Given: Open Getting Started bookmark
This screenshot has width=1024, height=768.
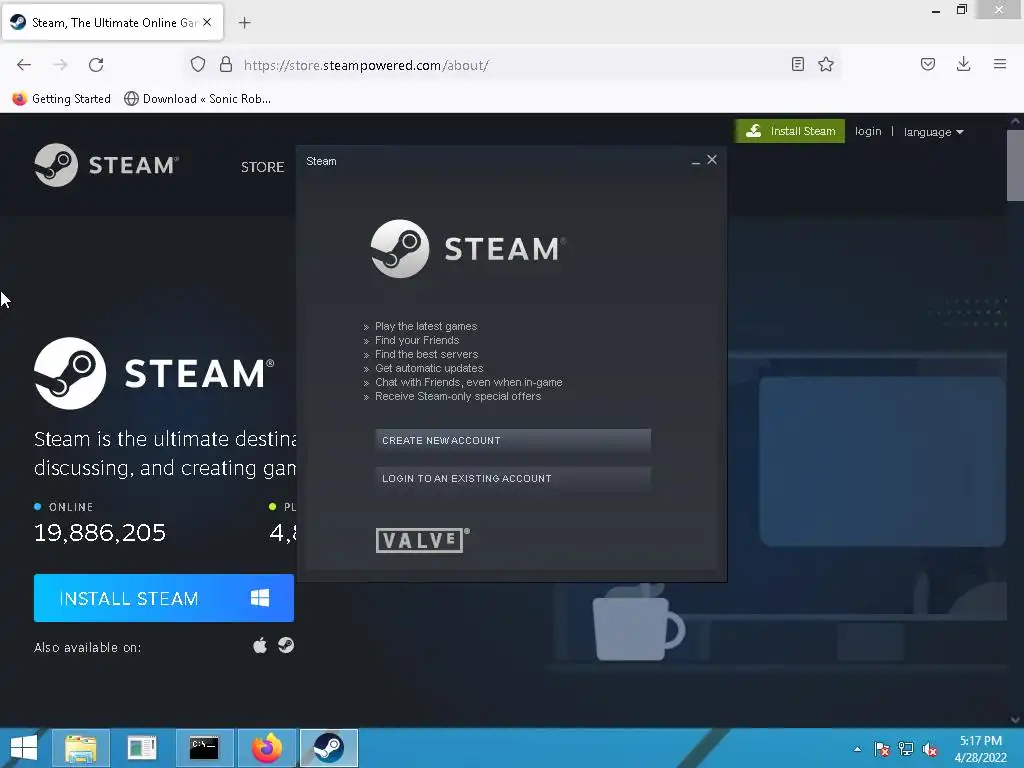Looking at the screenshot, I should coord(61,99).
